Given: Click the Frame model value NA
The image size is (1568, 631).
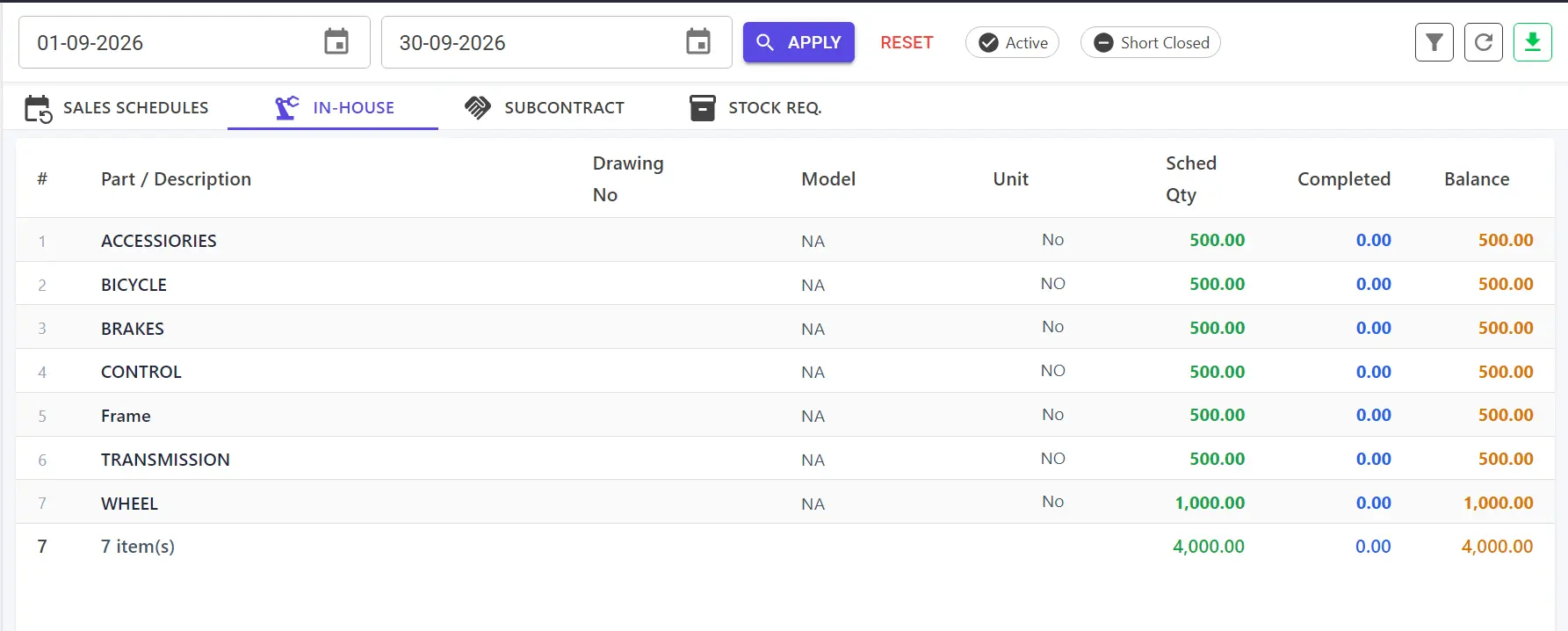Looking at the screenshot, I should 813,416.
